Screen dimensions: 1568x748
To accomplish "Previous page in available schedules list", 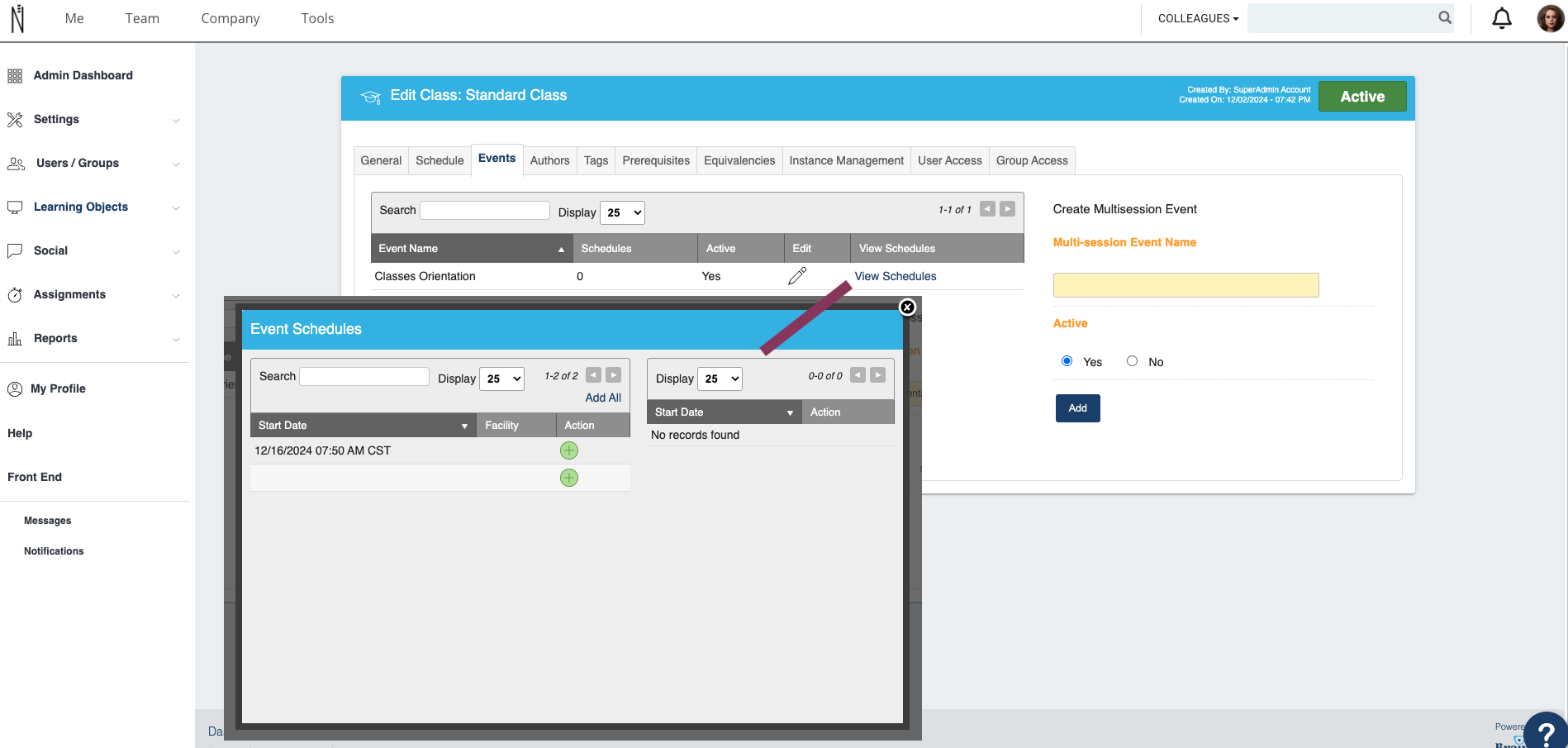I will click(x=593, y=375).
